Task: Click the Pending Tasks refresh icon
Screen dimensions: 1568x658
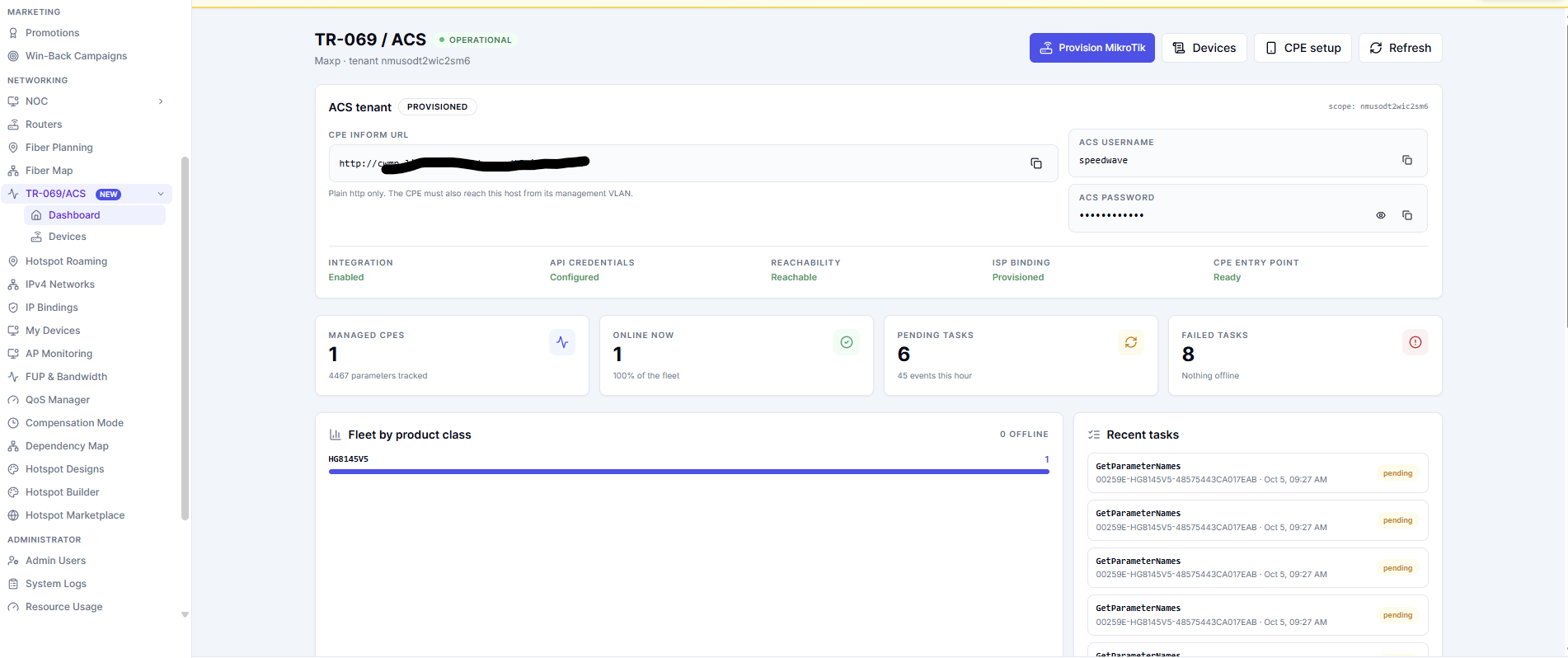Action: click(1131, 342)
